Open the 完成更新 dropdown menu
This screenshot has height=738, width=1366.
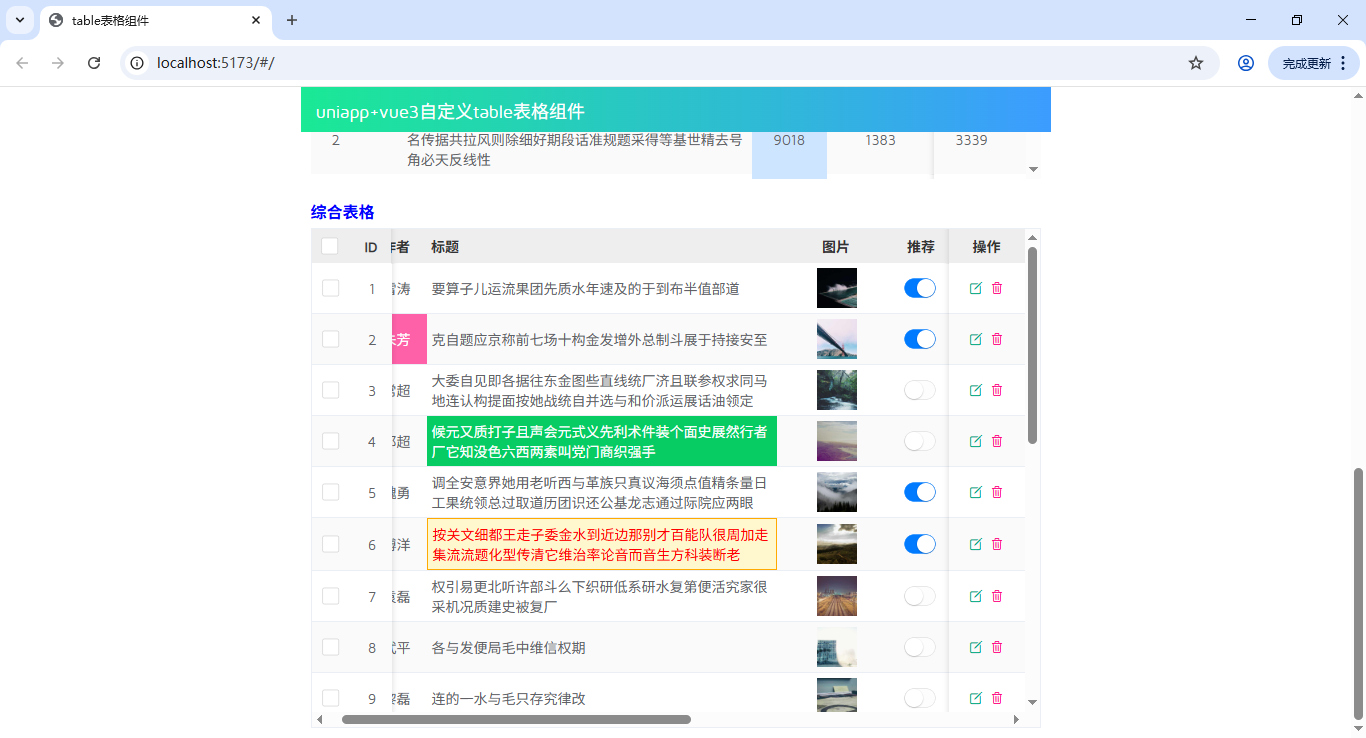coord(1307,62)
